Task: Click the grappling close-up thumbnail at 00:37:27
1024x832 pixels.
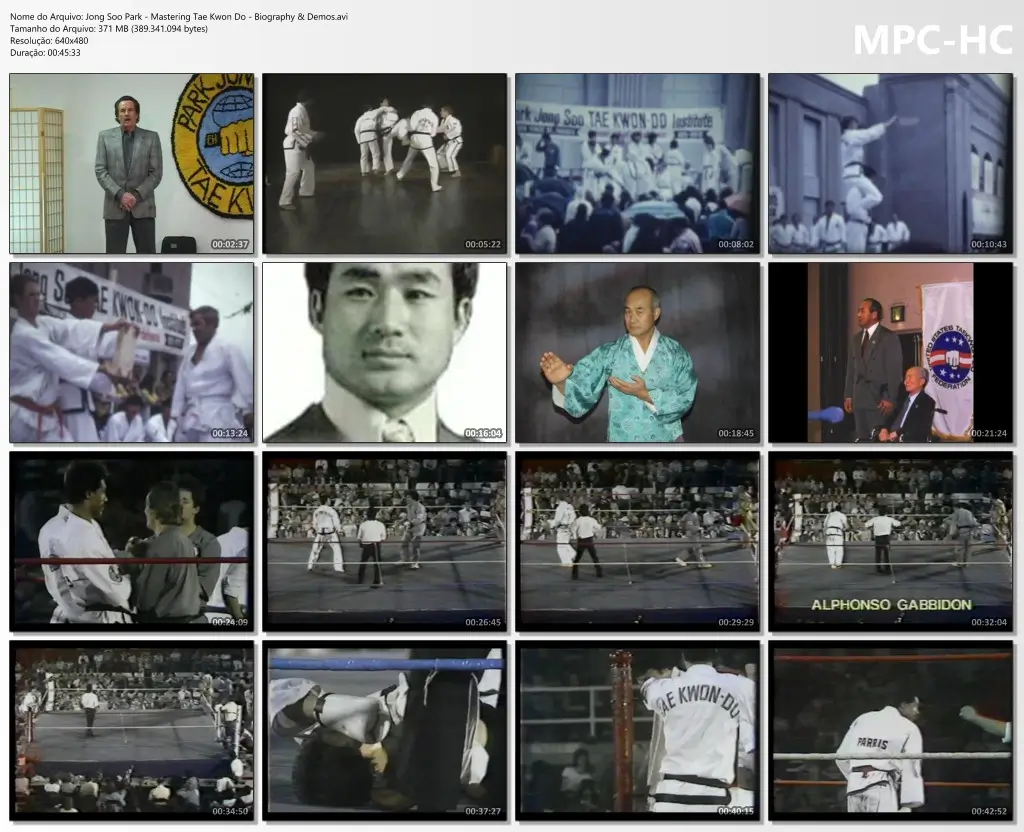Action: (x=385, y=729)
